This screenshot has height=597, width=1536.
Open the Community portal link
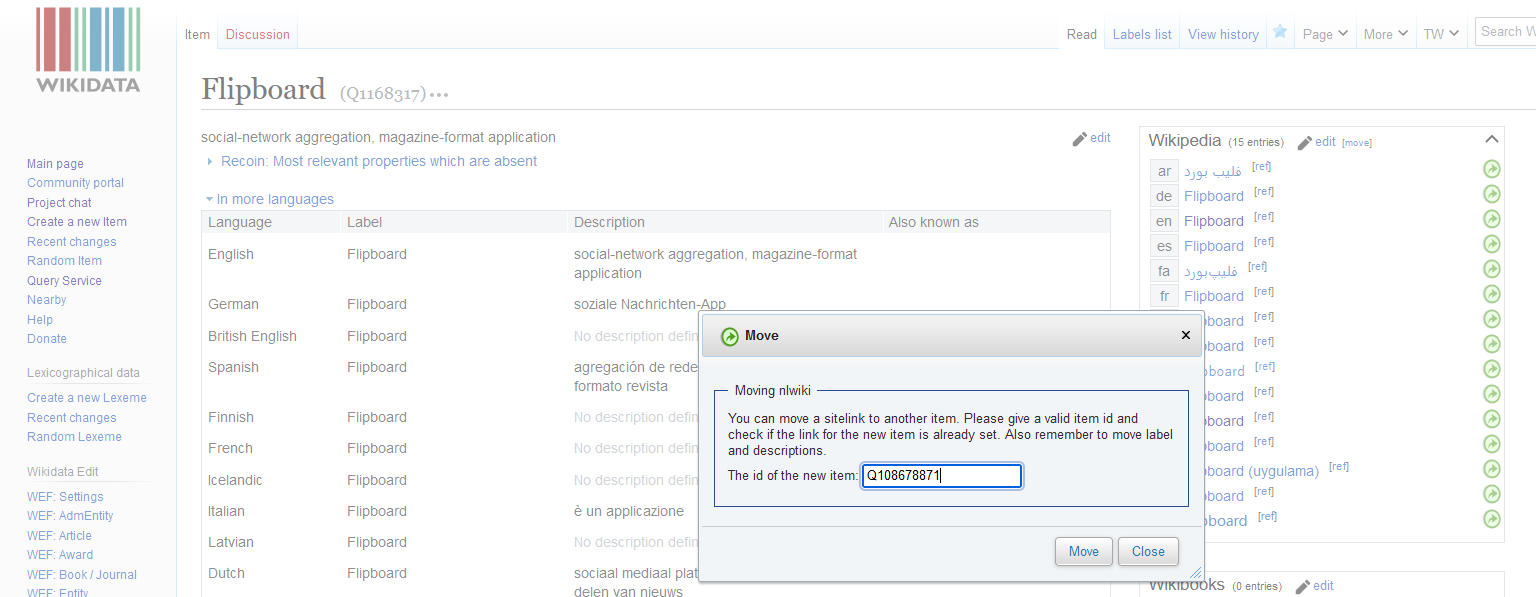75,183
